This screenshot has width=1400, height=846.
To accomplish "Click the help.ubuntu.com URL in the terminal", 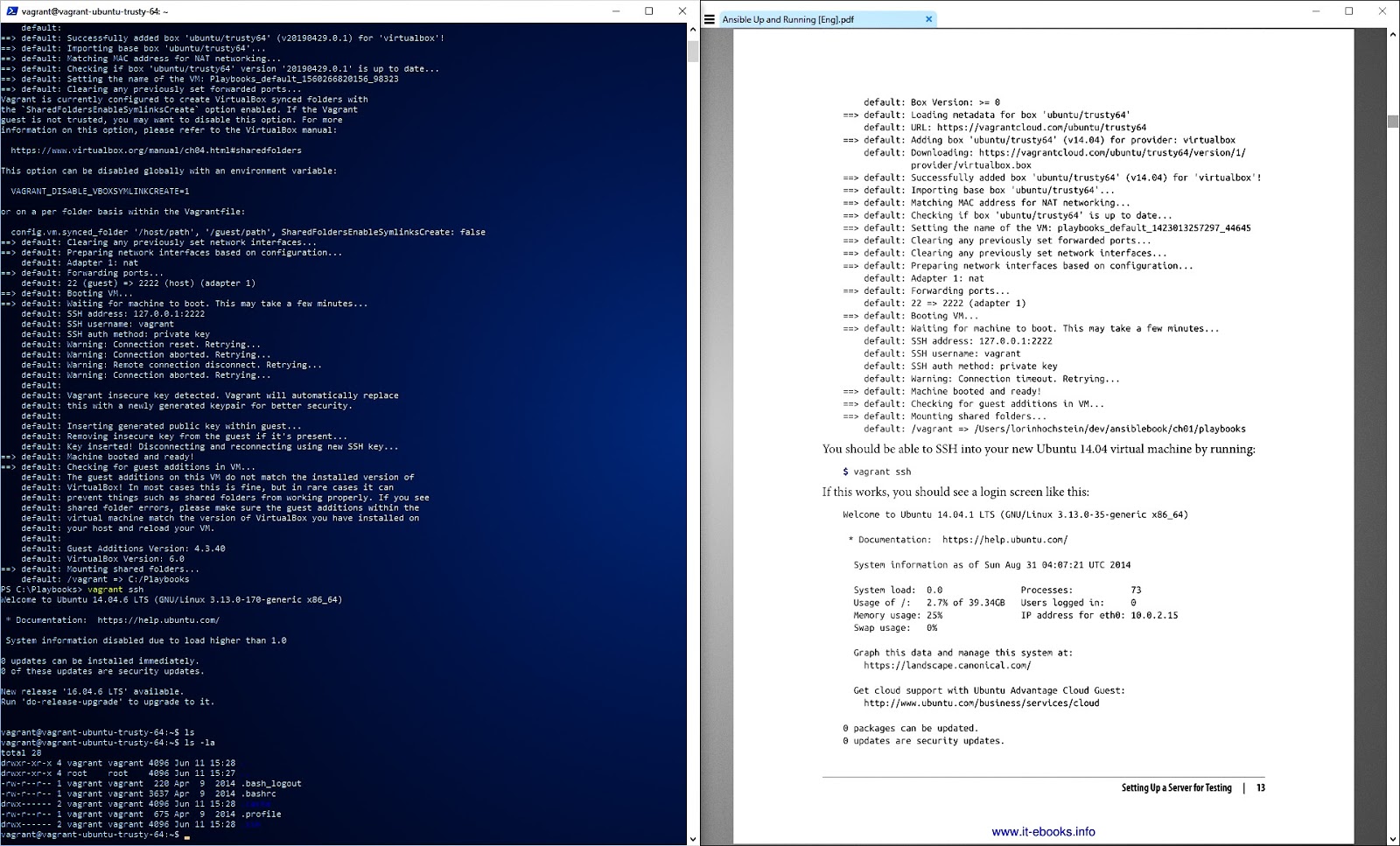I will [158, 620].
